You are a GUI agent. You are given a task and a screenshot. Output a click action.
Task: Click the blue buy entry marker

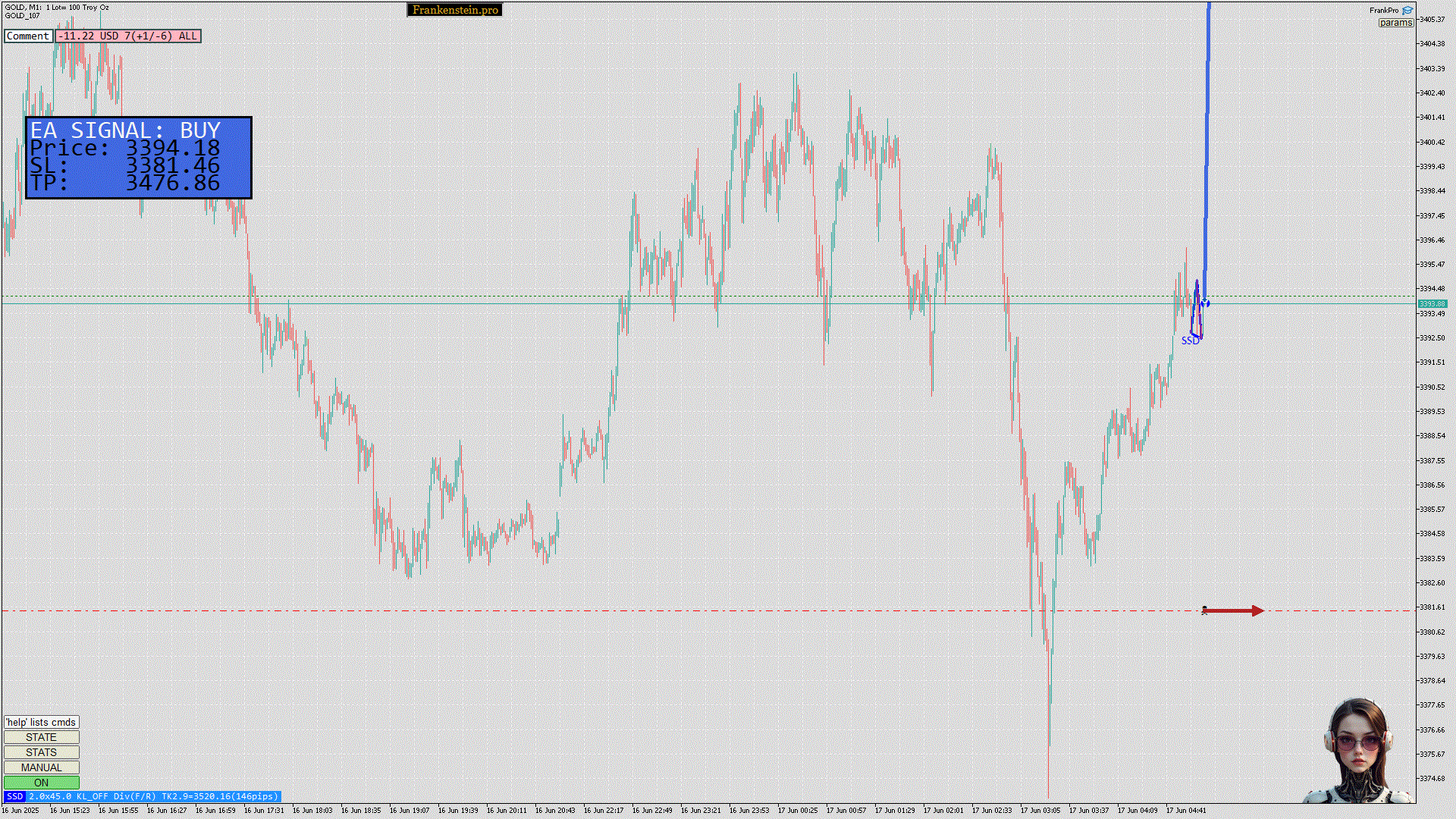click(1206, 303)
